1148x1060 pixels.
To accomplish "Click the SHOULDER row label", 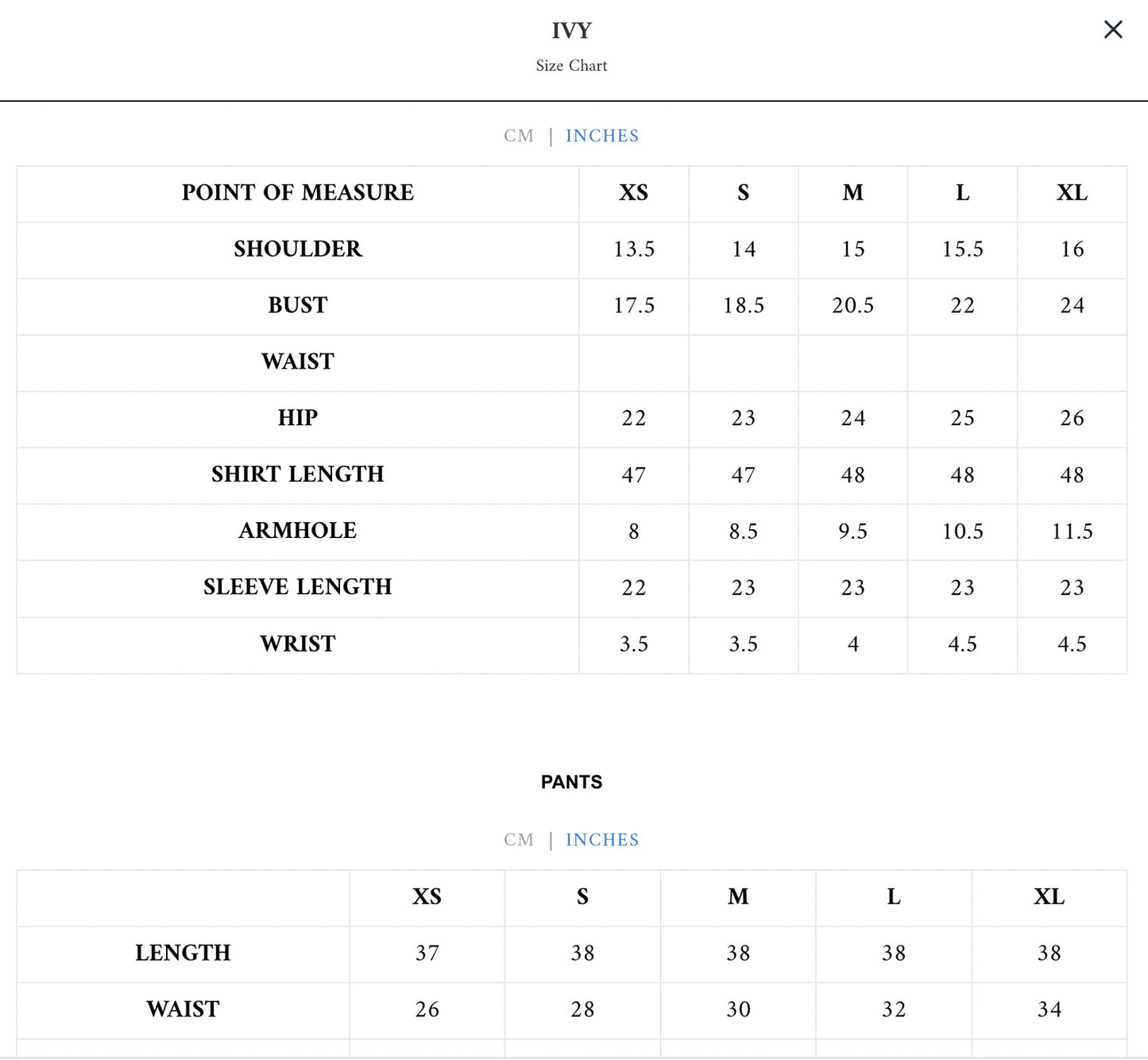I will click(298, 250).
